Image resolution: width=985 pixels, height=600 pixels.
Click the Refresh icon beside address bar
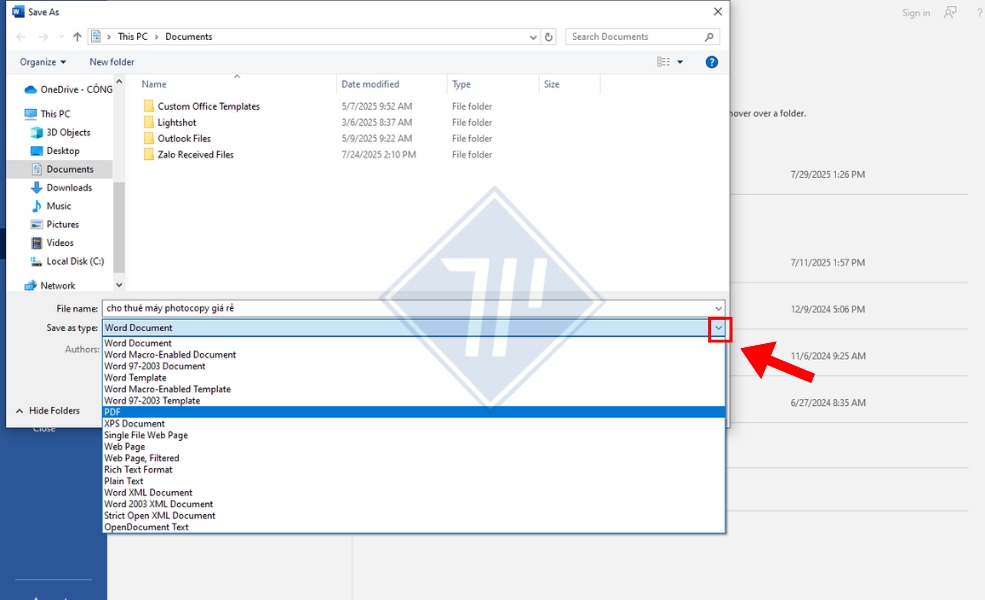coord(549,37)
